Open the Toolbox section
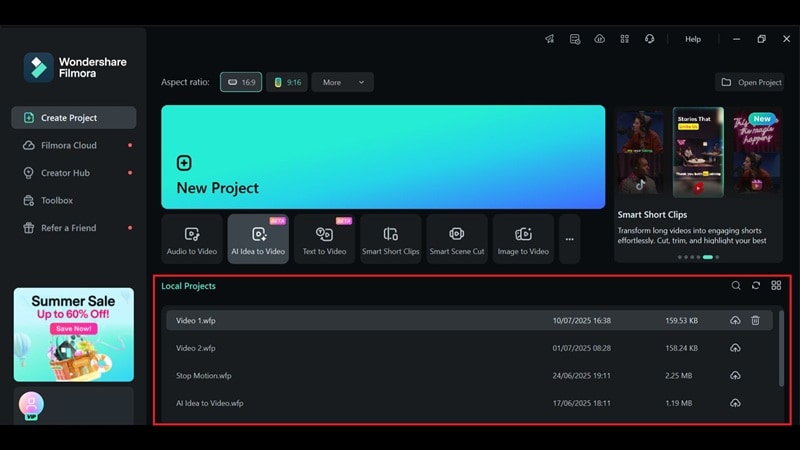Image resolution: width=800 pixels, height=450 pixels. pos(73,201)
